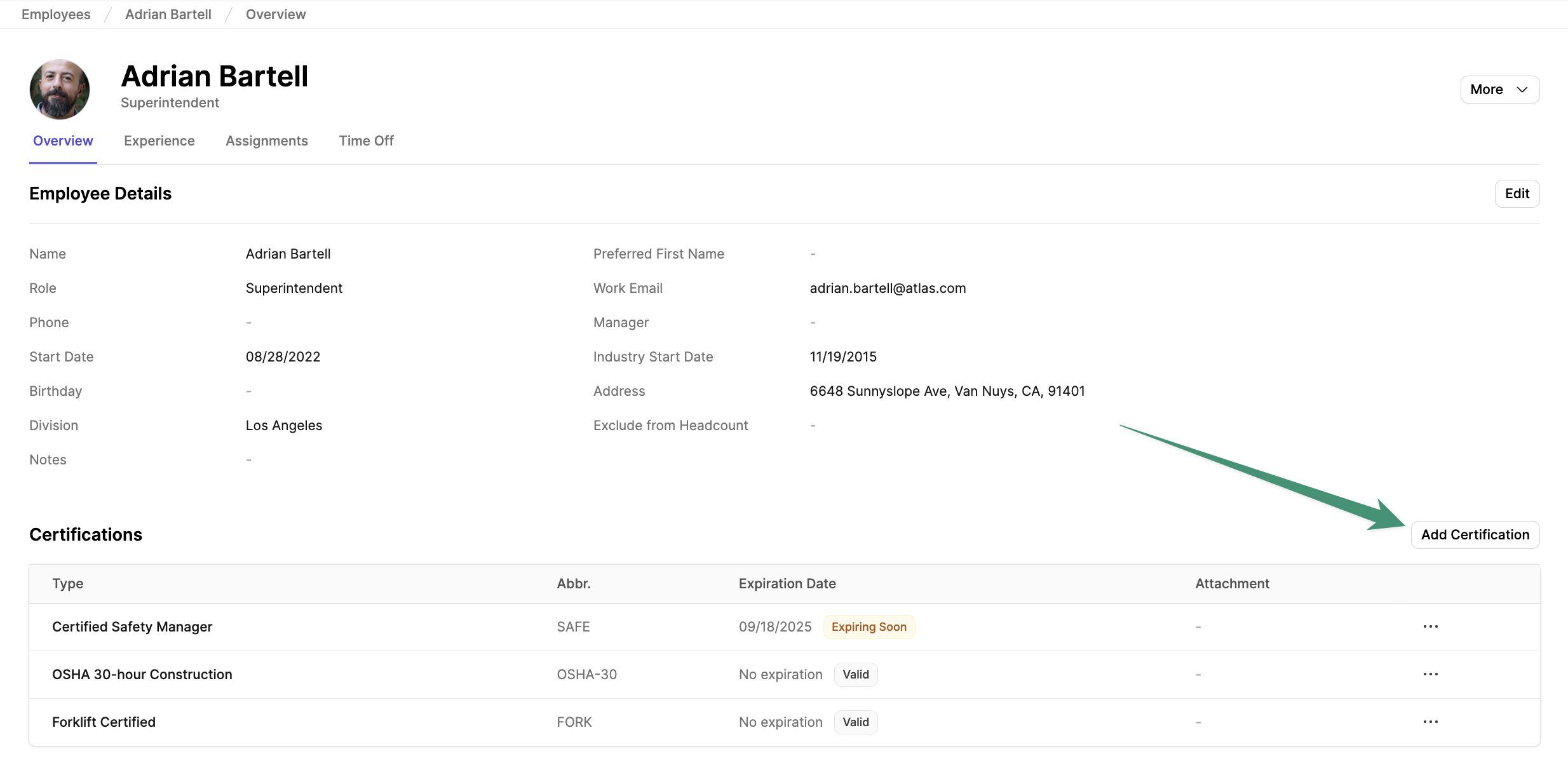Click the Valid badge for OSHA-30

click(855, 675)
